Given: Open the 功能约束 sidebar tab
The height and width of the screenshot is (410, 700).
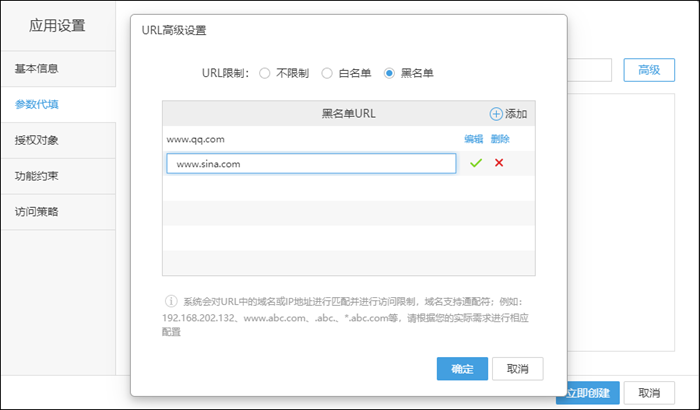Looking at the screenshot, I should click(x=57, y=176).
